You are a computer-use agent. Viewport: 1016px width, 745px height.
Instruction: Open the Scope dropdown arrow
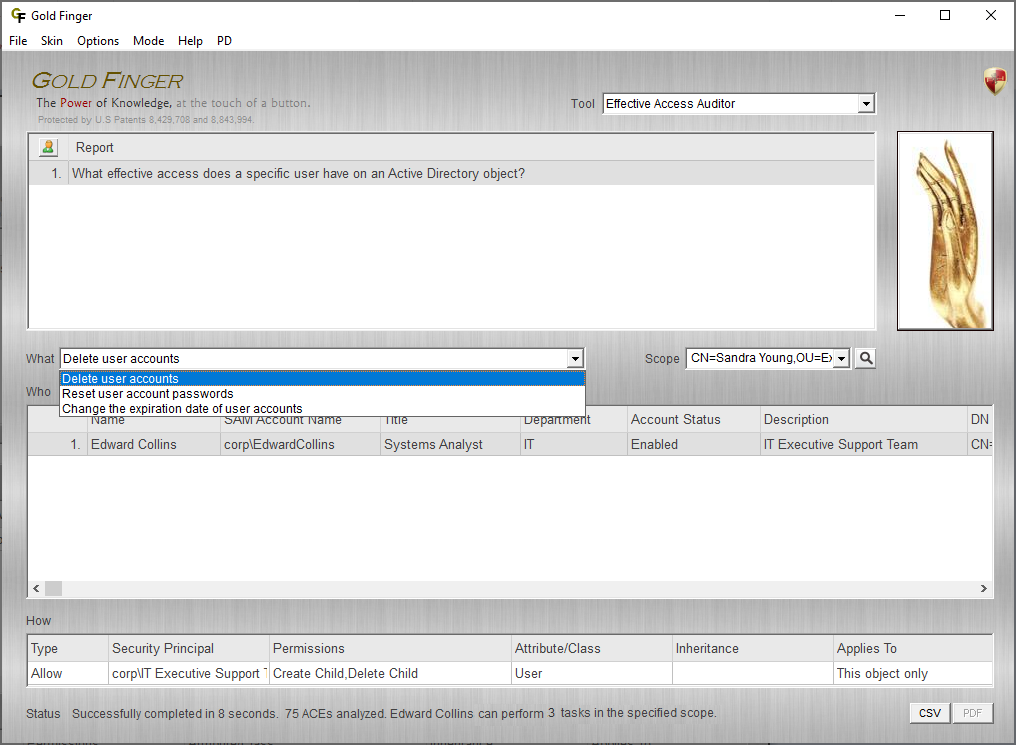pos(841,358)
